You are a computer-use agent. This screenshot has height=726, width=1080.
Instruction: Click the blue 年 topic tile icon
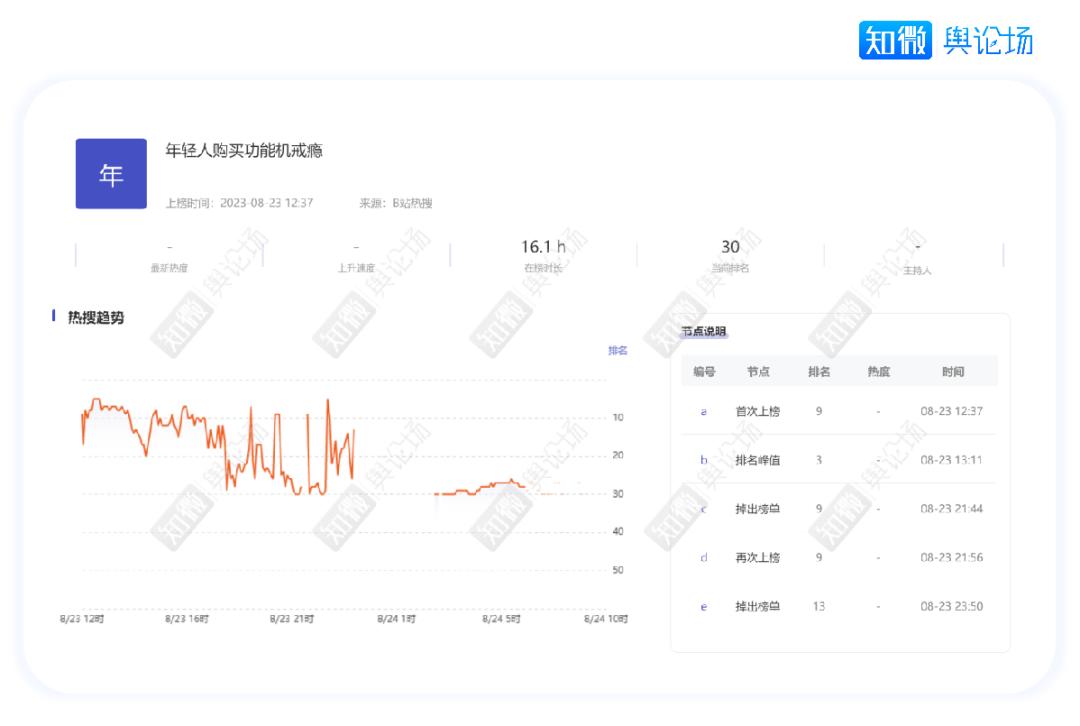[111, 174]
